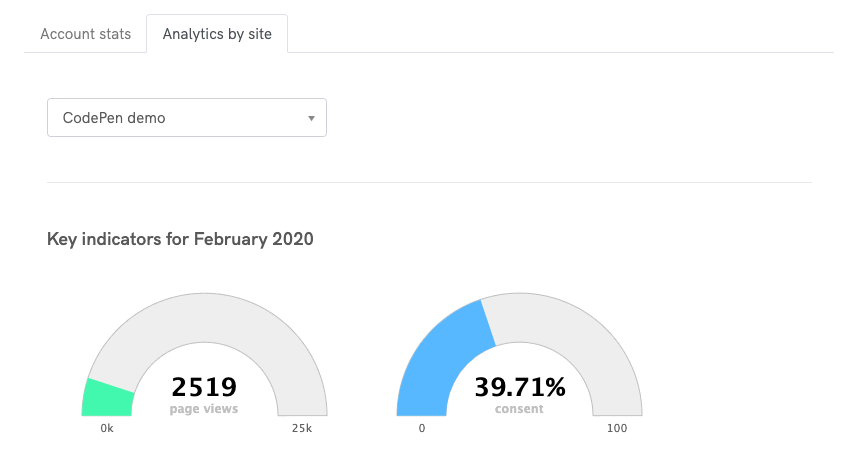Click the 25k maximum gauge label
This screenshot has height=470, width=855.
[302, 428]
